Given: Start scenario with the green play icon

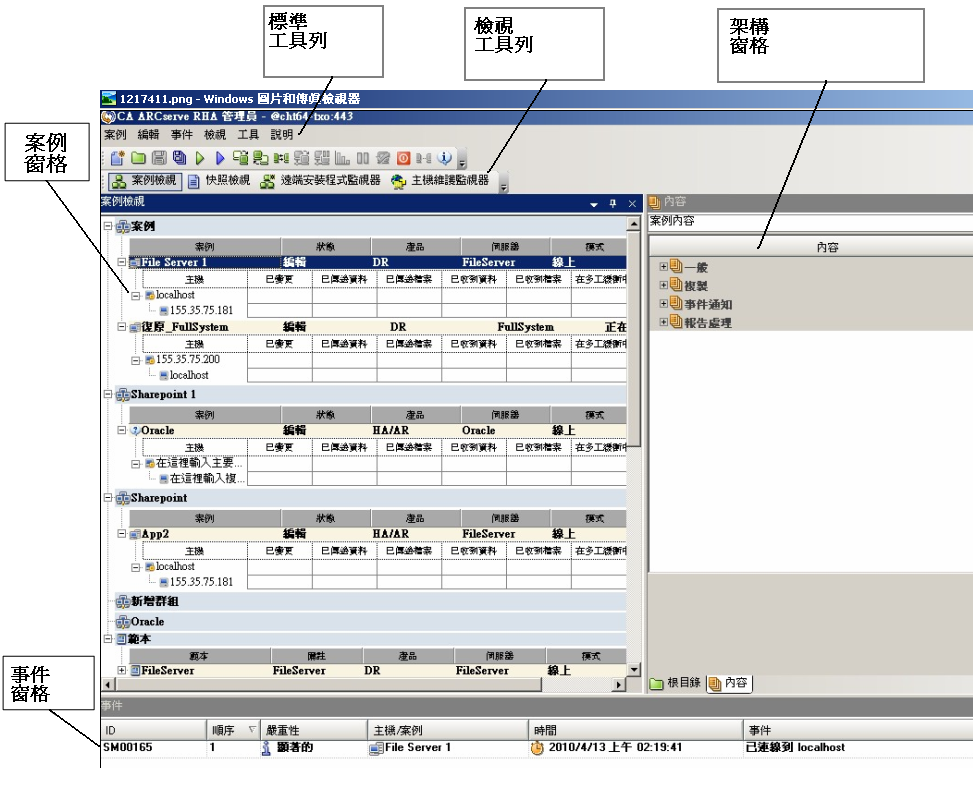Looking at the screenshot, I should (200, 158).
